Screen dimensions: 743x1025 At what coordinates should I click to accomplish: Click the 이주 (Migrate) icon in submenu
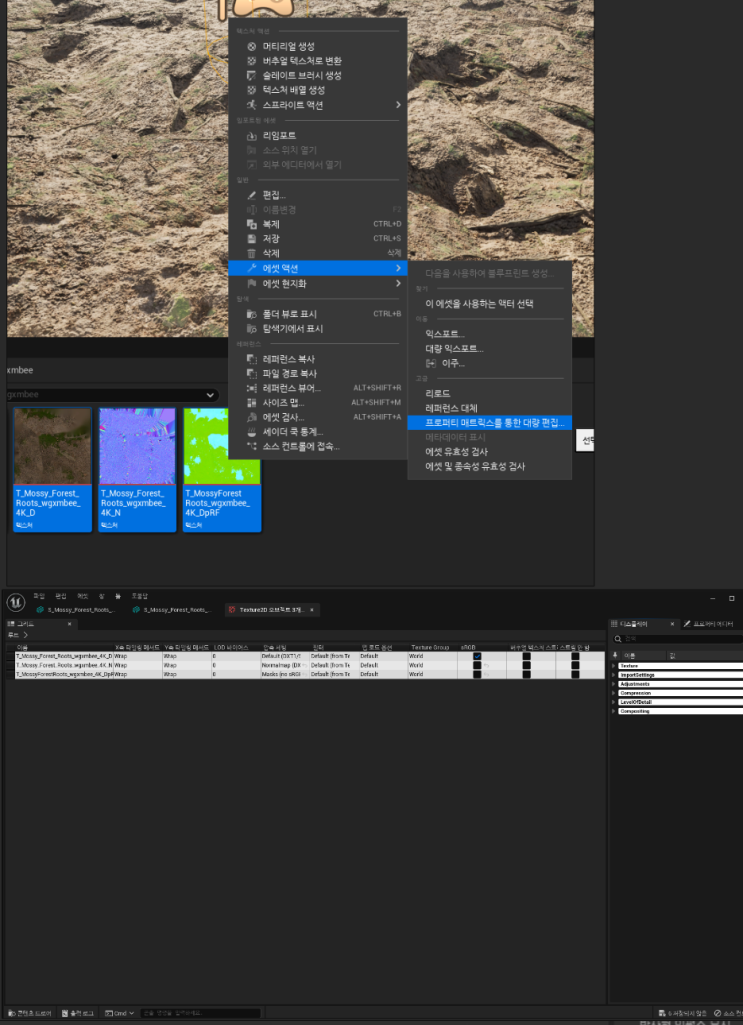coord(432,363)
